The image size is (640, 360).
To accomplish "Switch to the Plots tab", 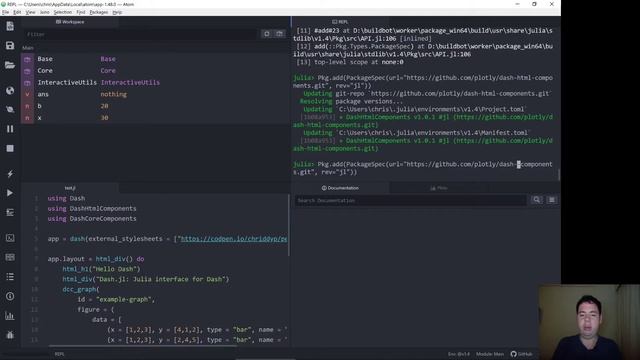I will click(x=438, y=188).
